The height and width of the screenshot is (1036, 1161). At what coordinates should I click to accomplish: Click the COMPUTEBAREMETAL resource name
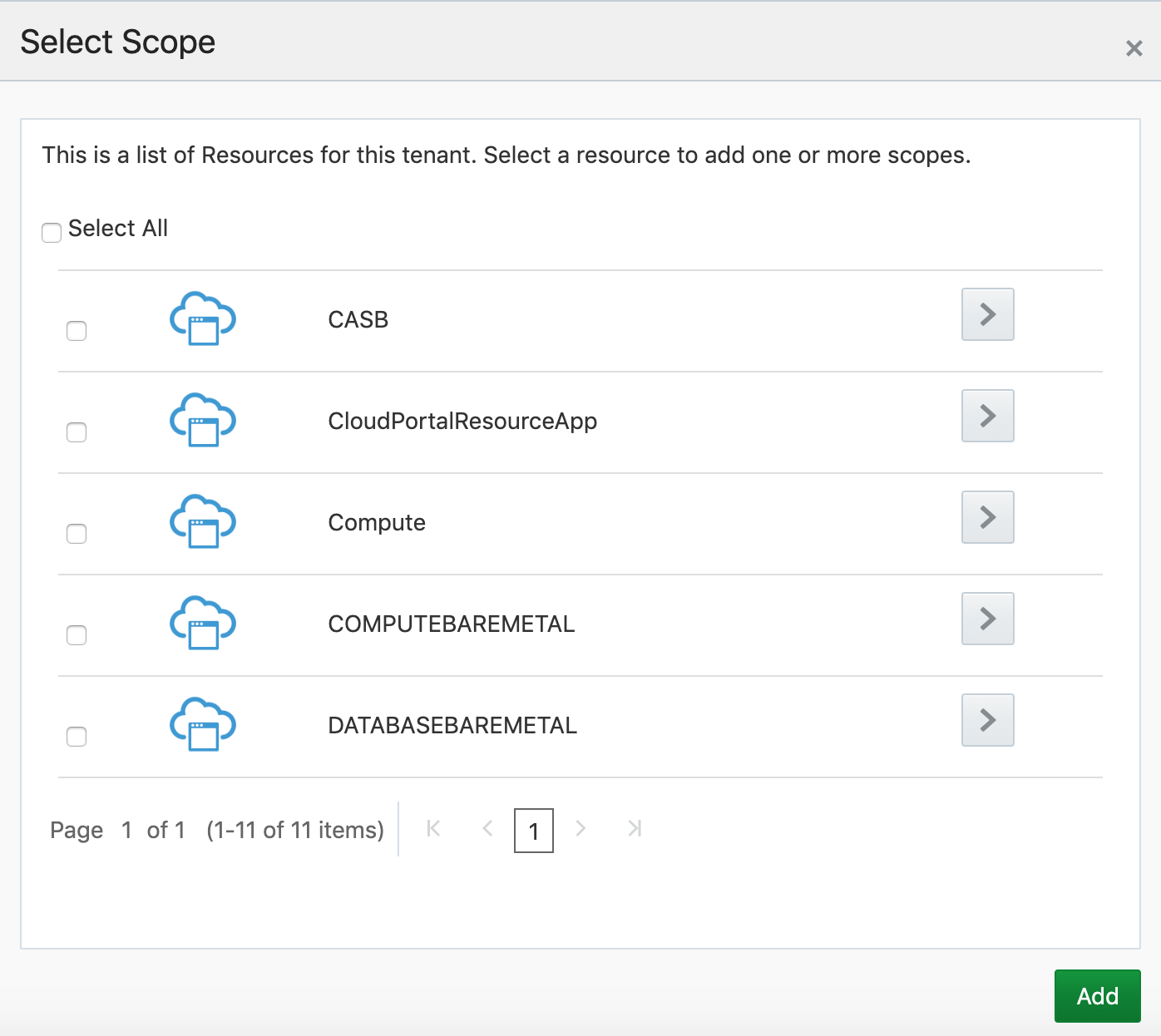pyautogui.click(x=452, y=624)
